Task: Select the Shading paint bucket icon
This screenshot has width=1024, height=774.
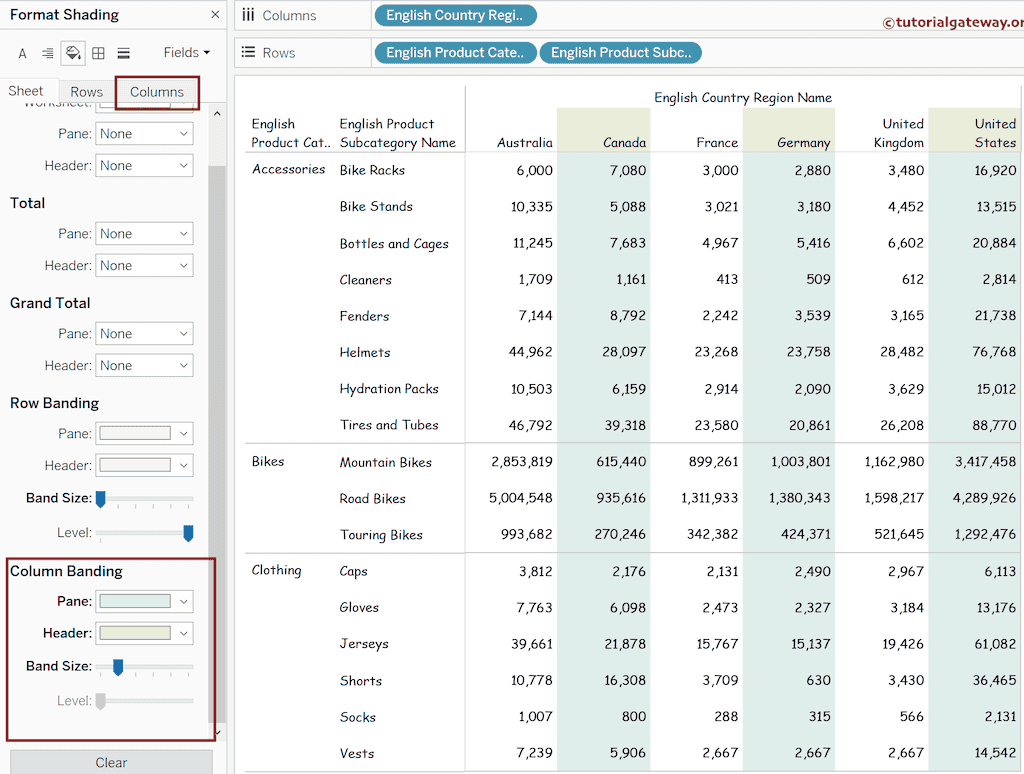Action: (x=72, y=54)
